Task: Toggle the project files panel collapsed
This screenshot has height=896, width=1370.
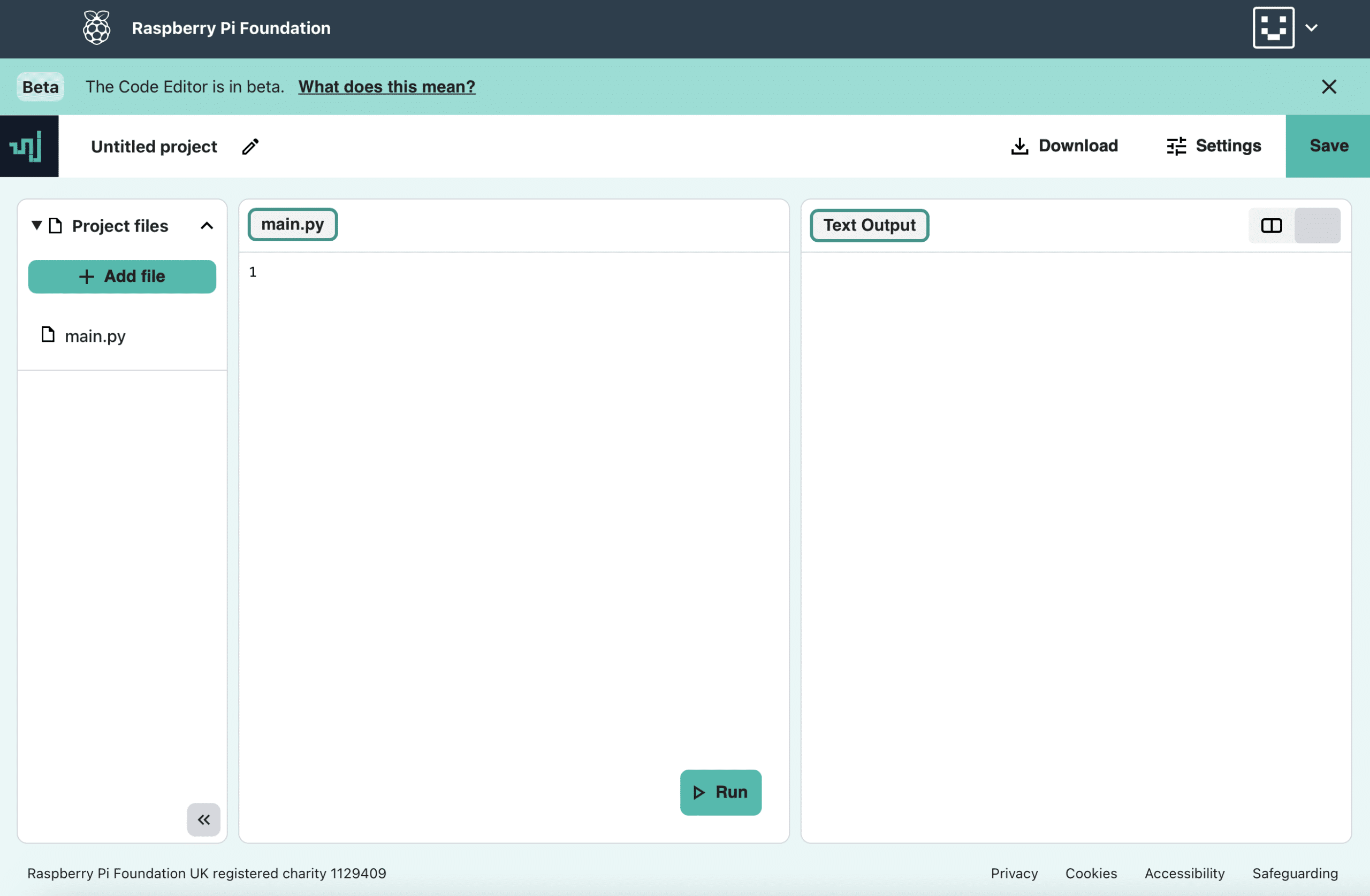Action: pyautogui.click(x=204, y=818)
